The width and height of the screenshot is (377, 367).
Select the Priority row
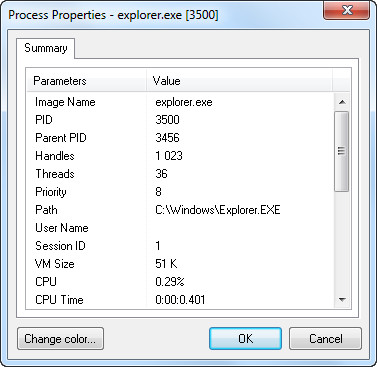pyautogui.click(x=180, y=192)
